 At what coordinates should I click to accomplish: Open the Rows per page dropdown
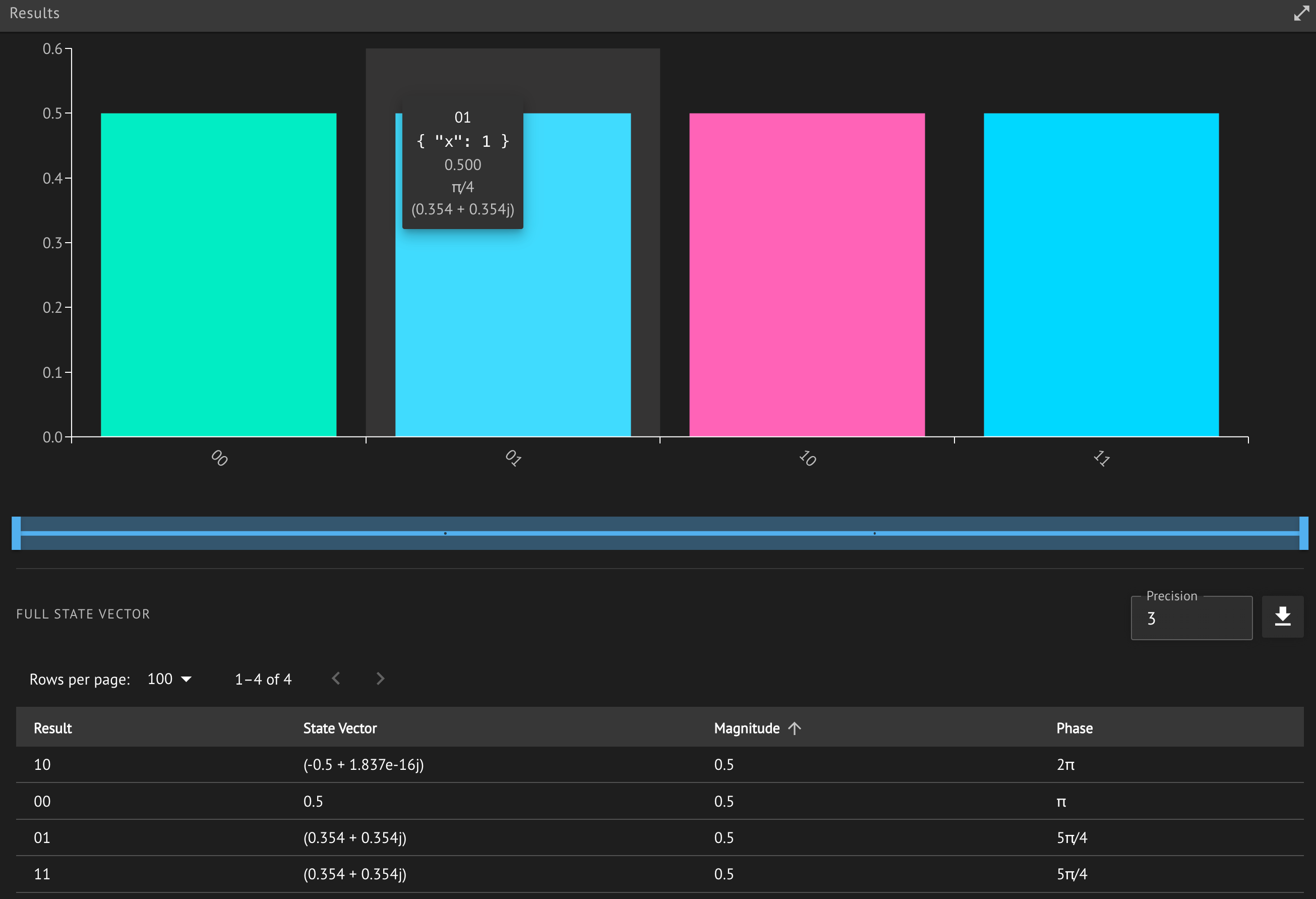click(x=169, y=679)
